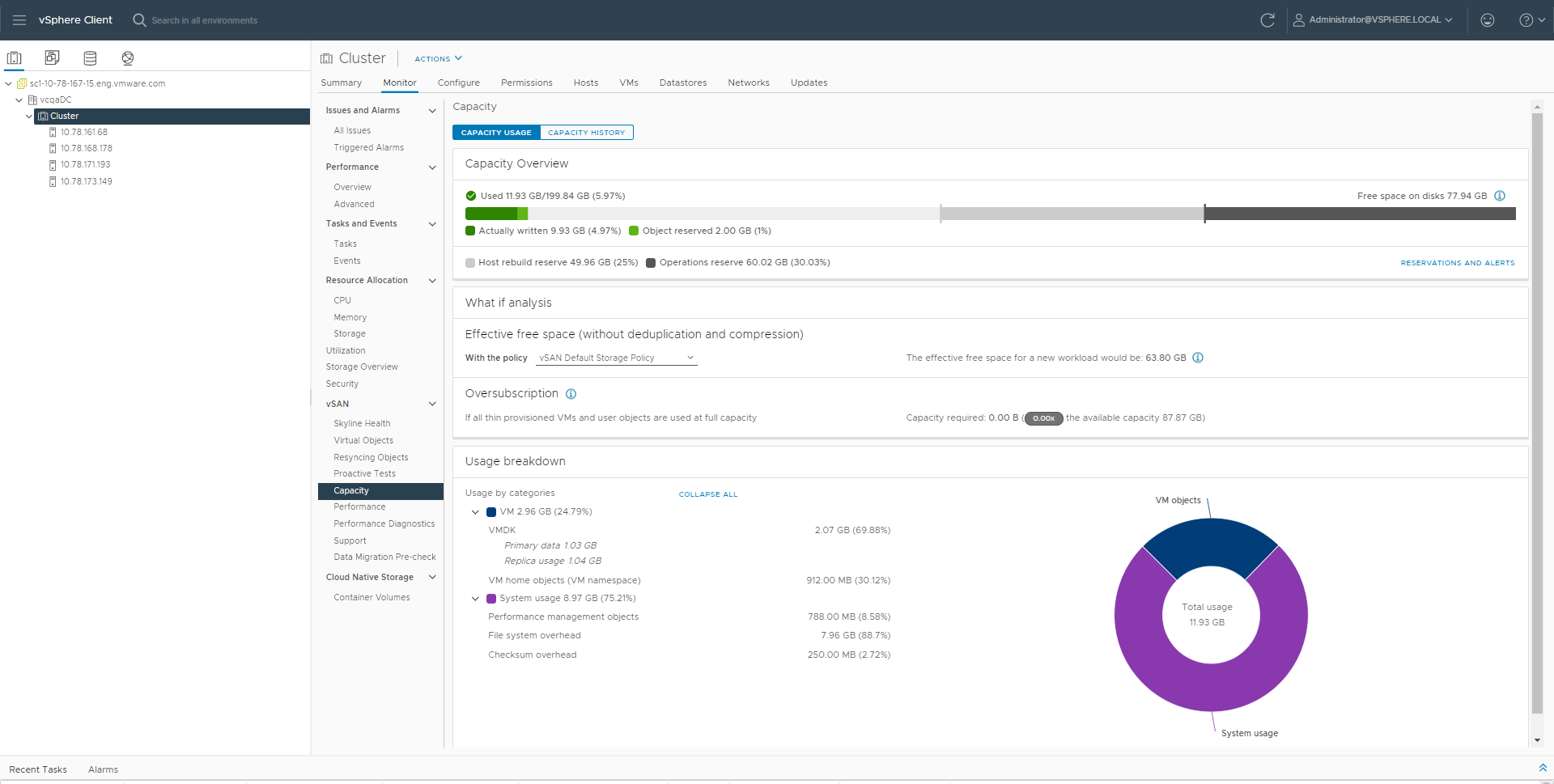Click the dark Operations reserve bar segment
1554x784 pixels.
1360,214
